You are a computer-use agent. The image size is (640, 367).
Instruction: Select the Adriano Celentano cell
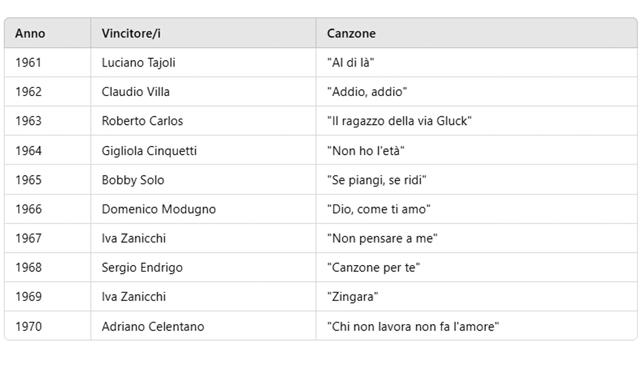tap(203, 326)
